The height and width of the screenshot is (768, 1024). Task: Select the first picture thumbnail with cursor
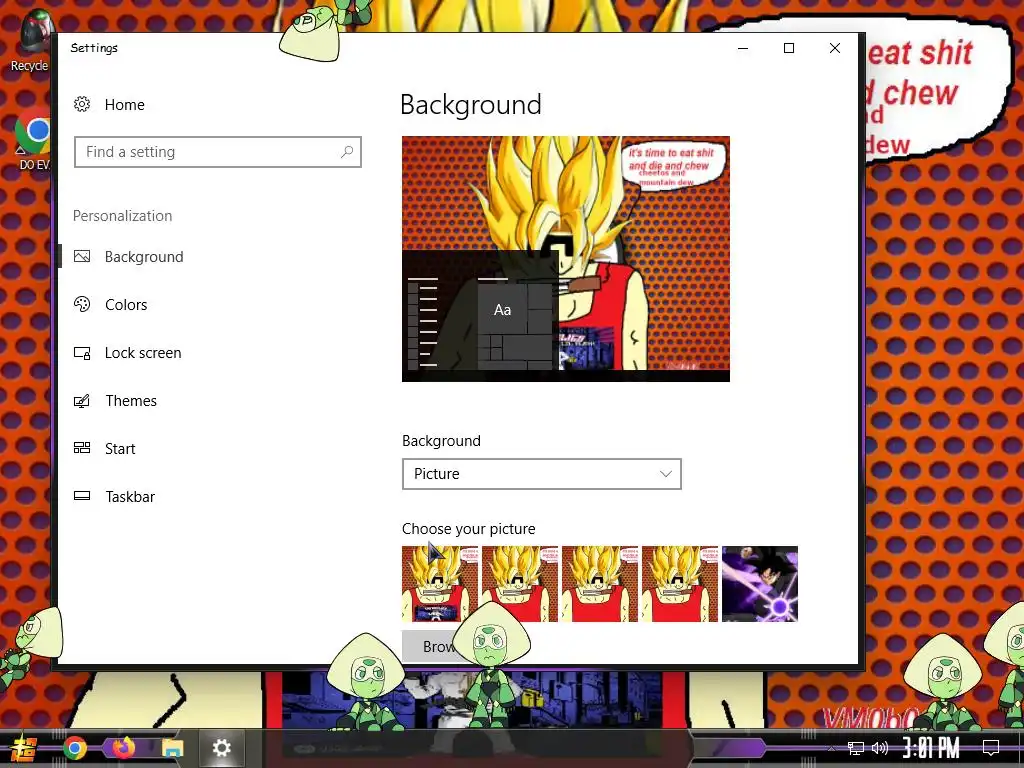tap(440, 584)
